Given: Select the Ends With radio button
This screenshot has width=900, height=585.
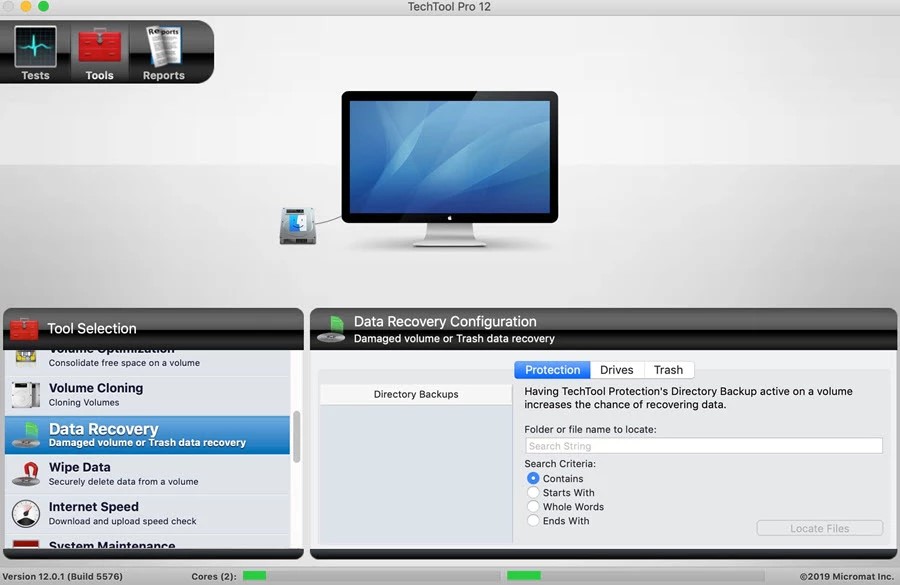Looking at the screenshot, I should [533, 521].
